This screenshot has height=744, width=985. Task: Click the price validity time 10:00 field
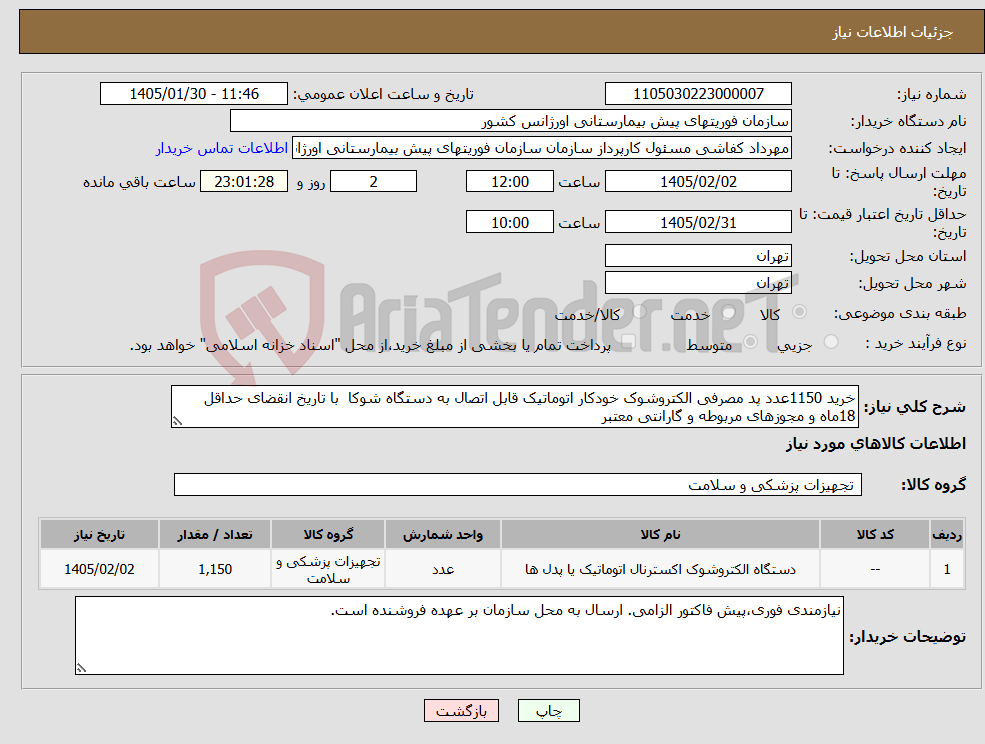[509, 222]
